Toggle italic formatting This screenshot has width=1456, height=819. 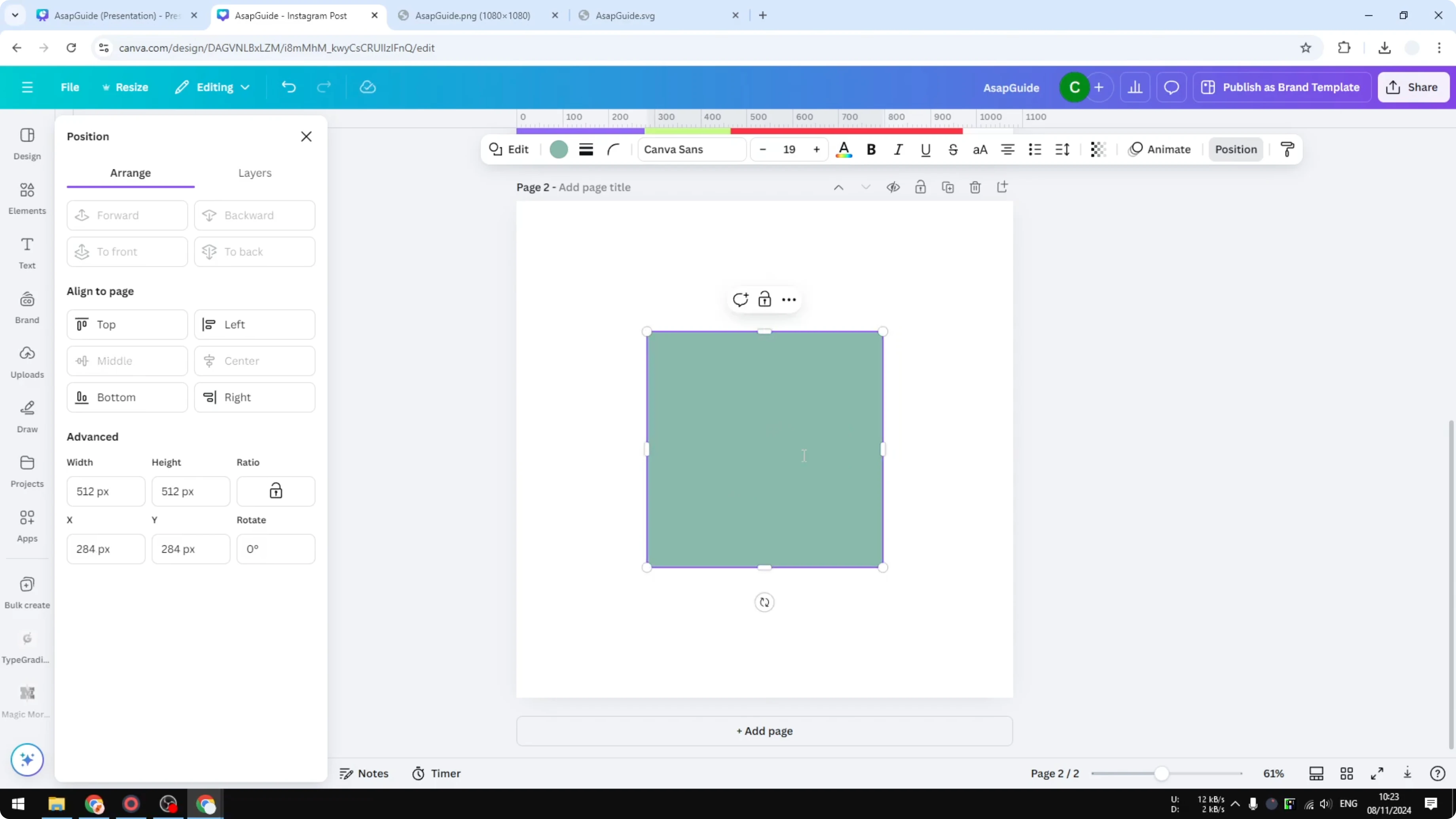click(898, 149)
